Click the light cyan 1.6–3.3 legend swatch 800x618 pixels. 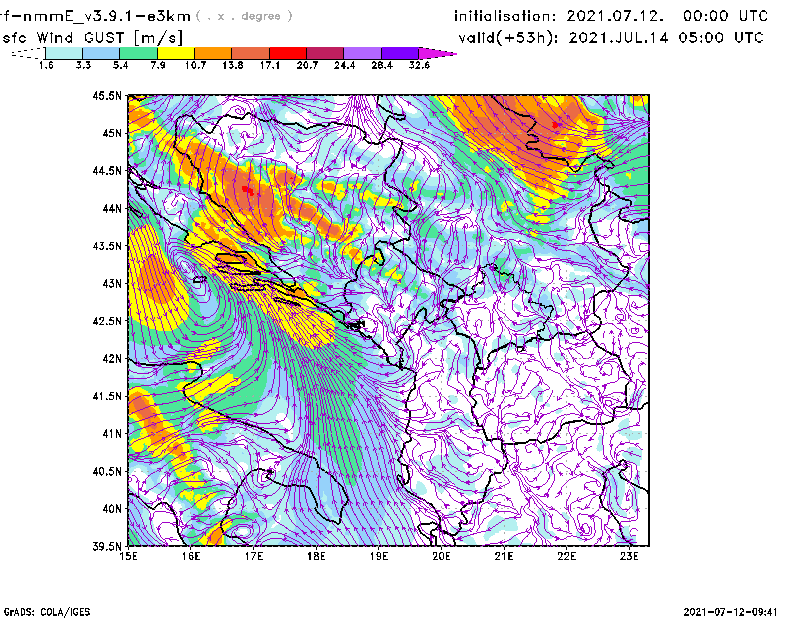[64, 53]
